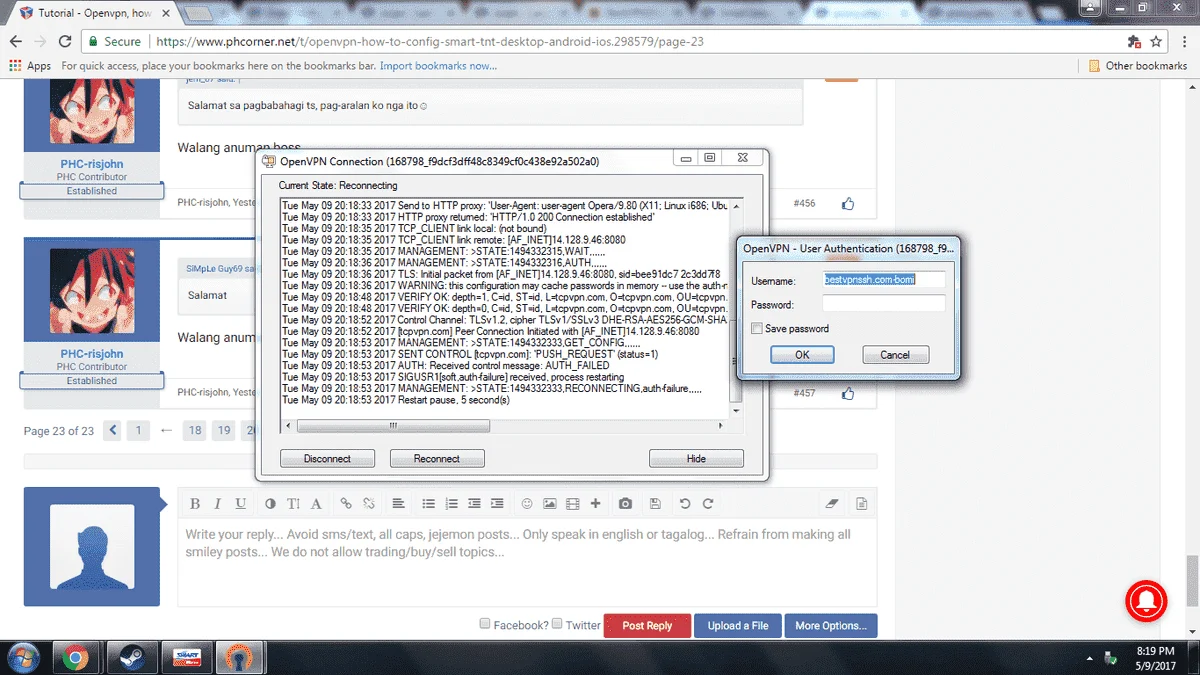This screenshot has width=1200, height=675.
Task: Open OpenVPN taskbar icon
Action: pos(241,657)
